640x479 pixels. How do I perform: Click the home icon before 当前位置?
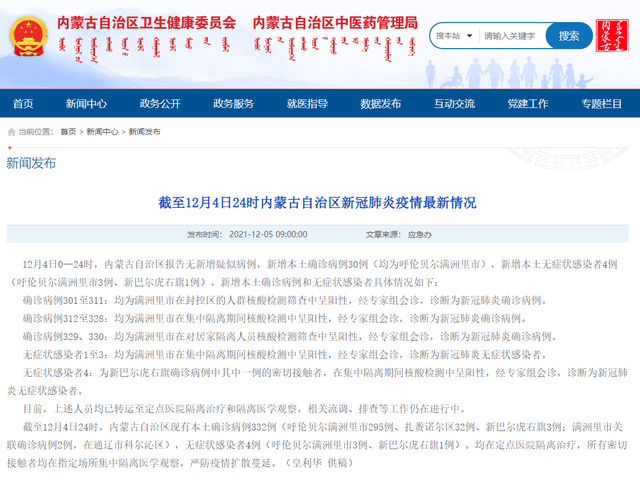click(11, 131)
